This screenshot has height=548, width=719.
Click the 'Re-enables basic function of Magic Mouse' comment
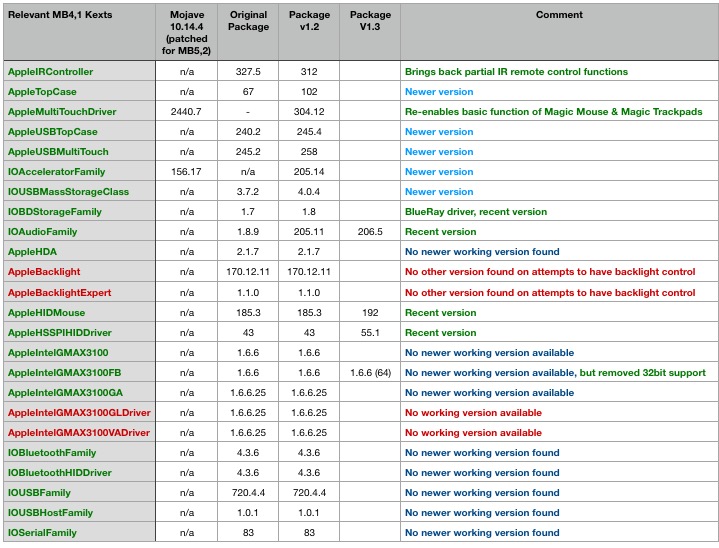[x=553, y=112]
